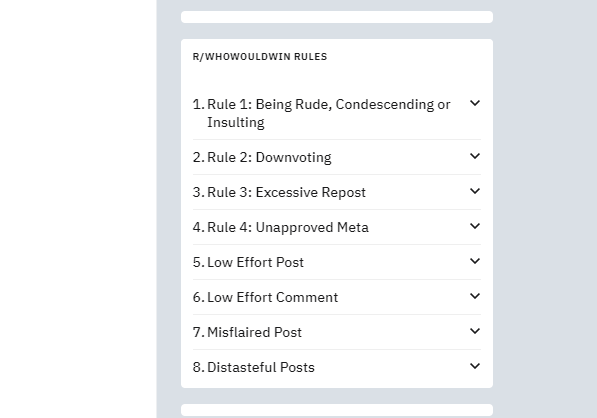Select the Rule 2: Downvoting label

269,157
